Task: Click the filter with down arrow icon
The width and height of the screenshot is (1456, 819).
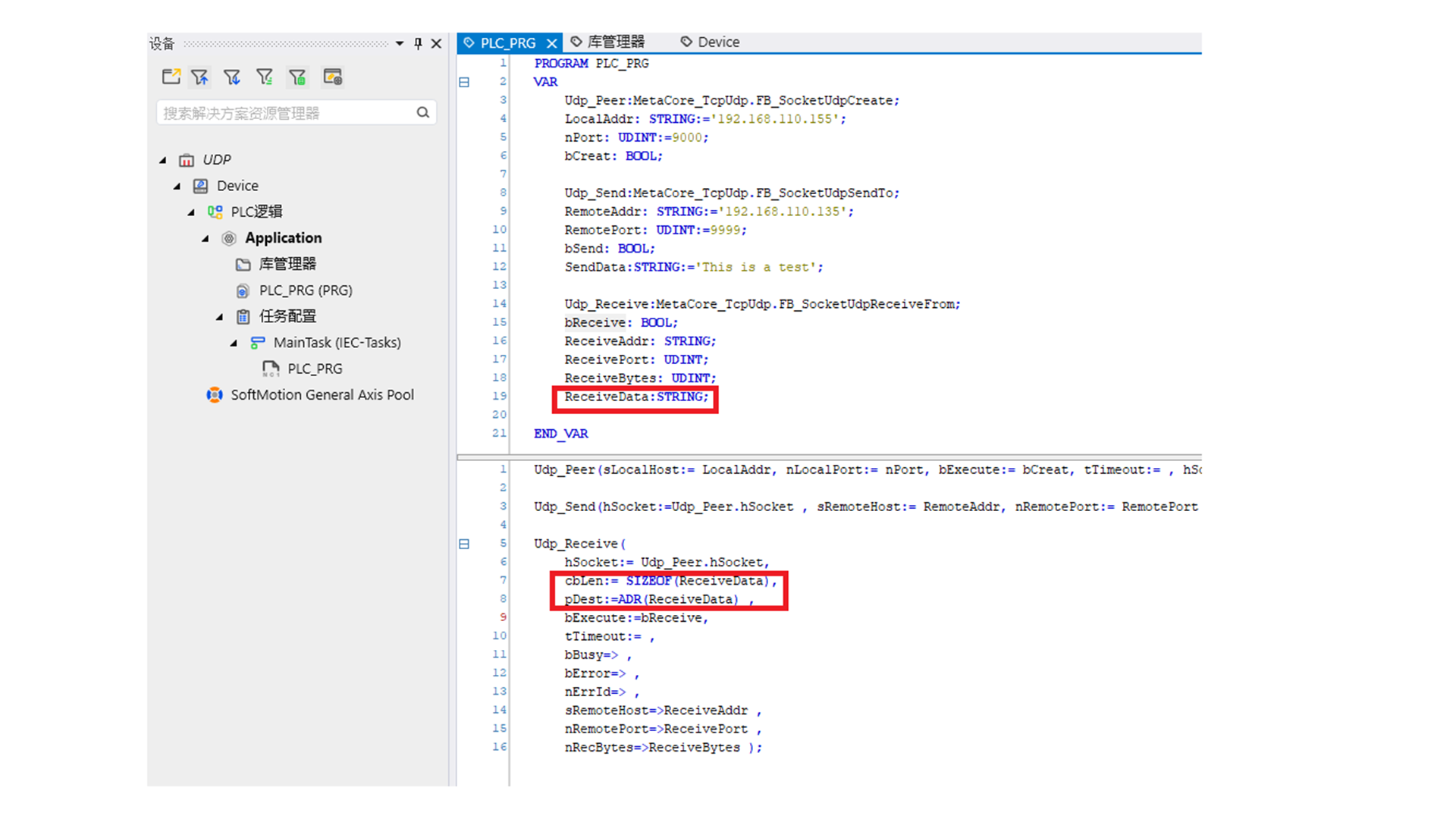Action: tap(232, 77)
